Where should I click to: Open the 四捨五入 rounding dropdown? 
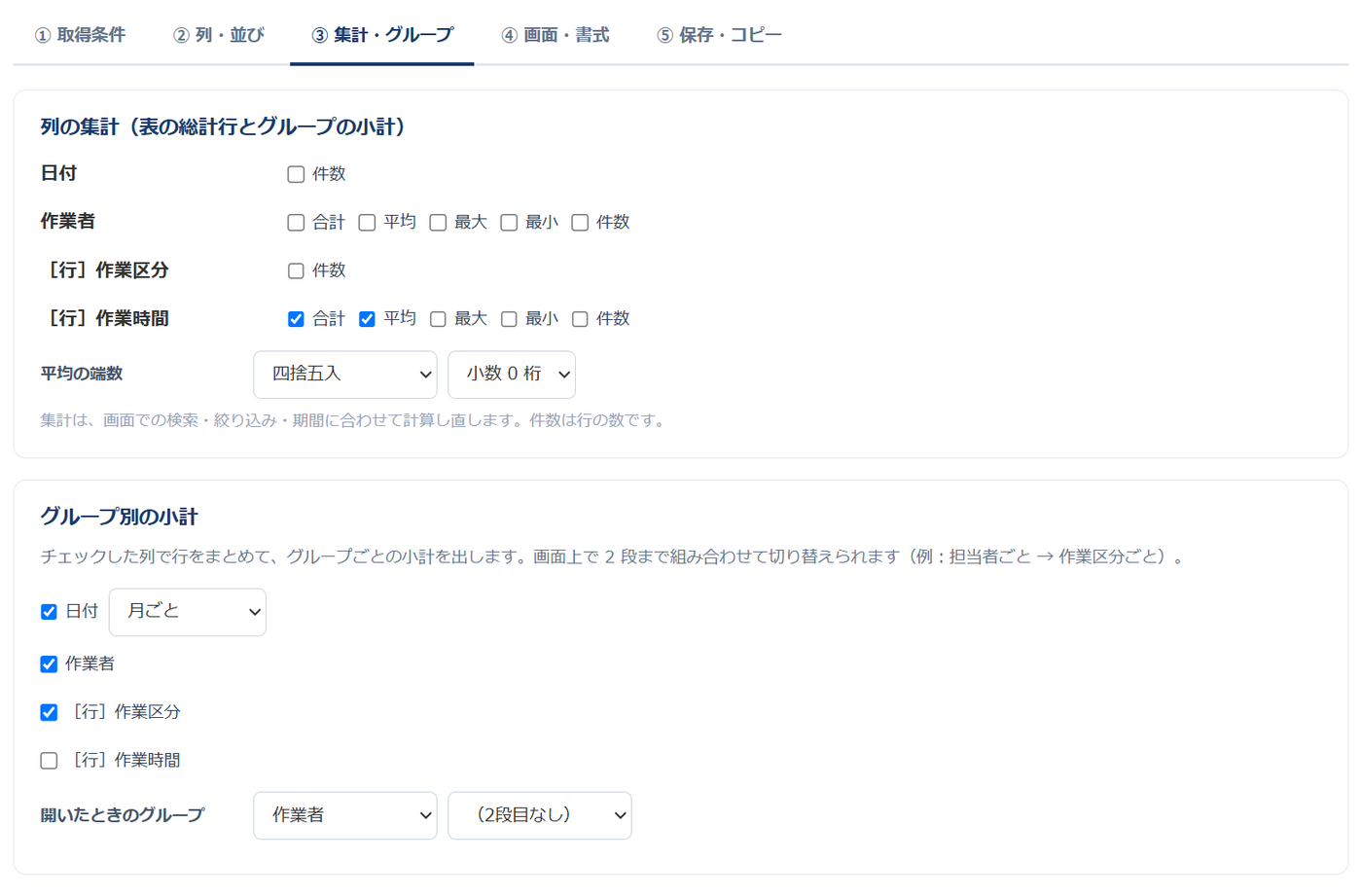click(x=345, y=375)
